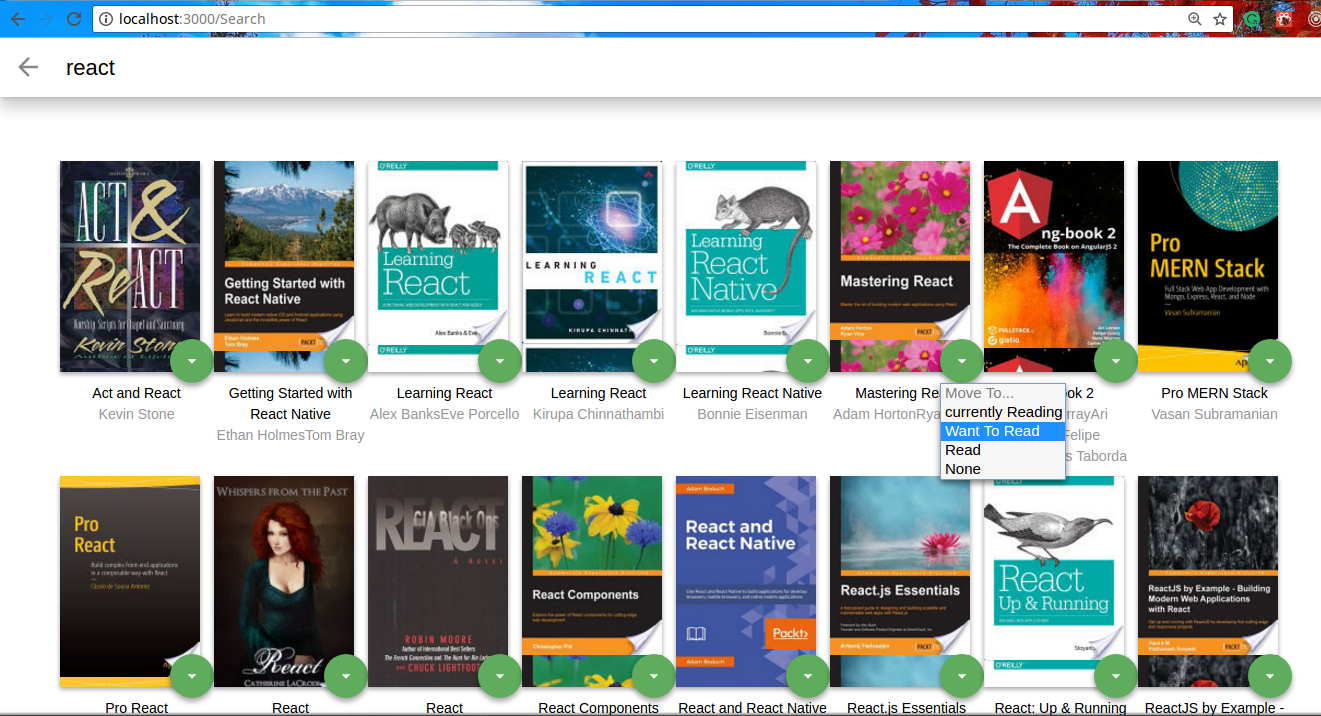Click the zoom icon in the address bar
Image resolution: width=1321 pixels, height=716 pixels.
coord(1194,18)
